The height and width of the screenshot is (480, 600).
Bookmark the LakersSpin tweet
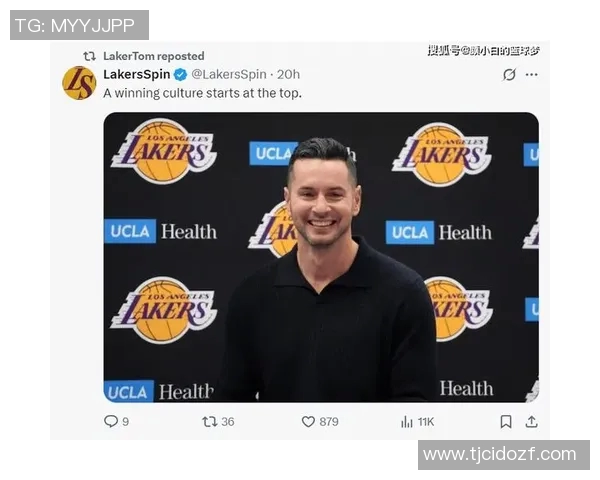click(506, 421)
